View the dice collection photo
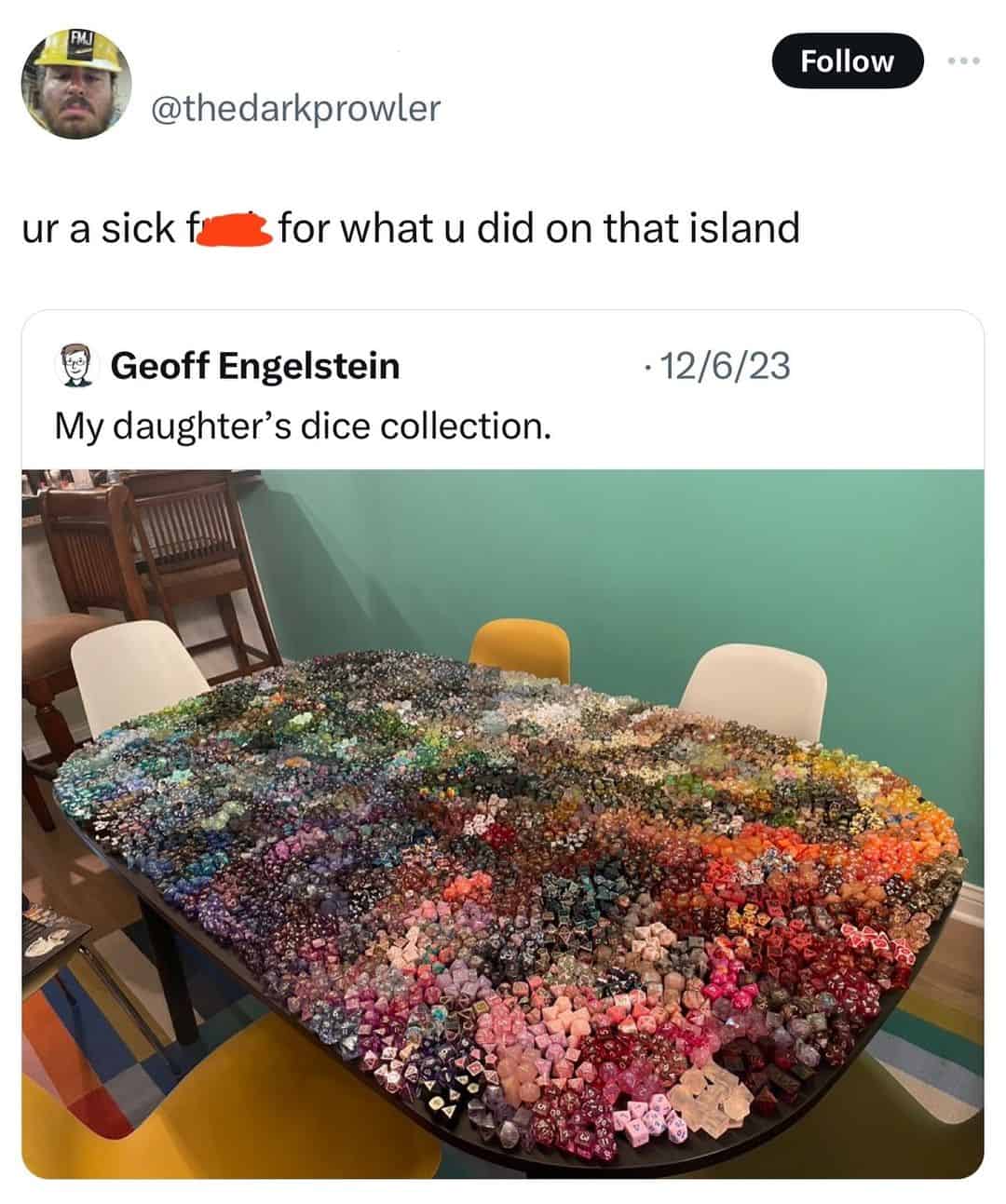 tap(503, 824)
